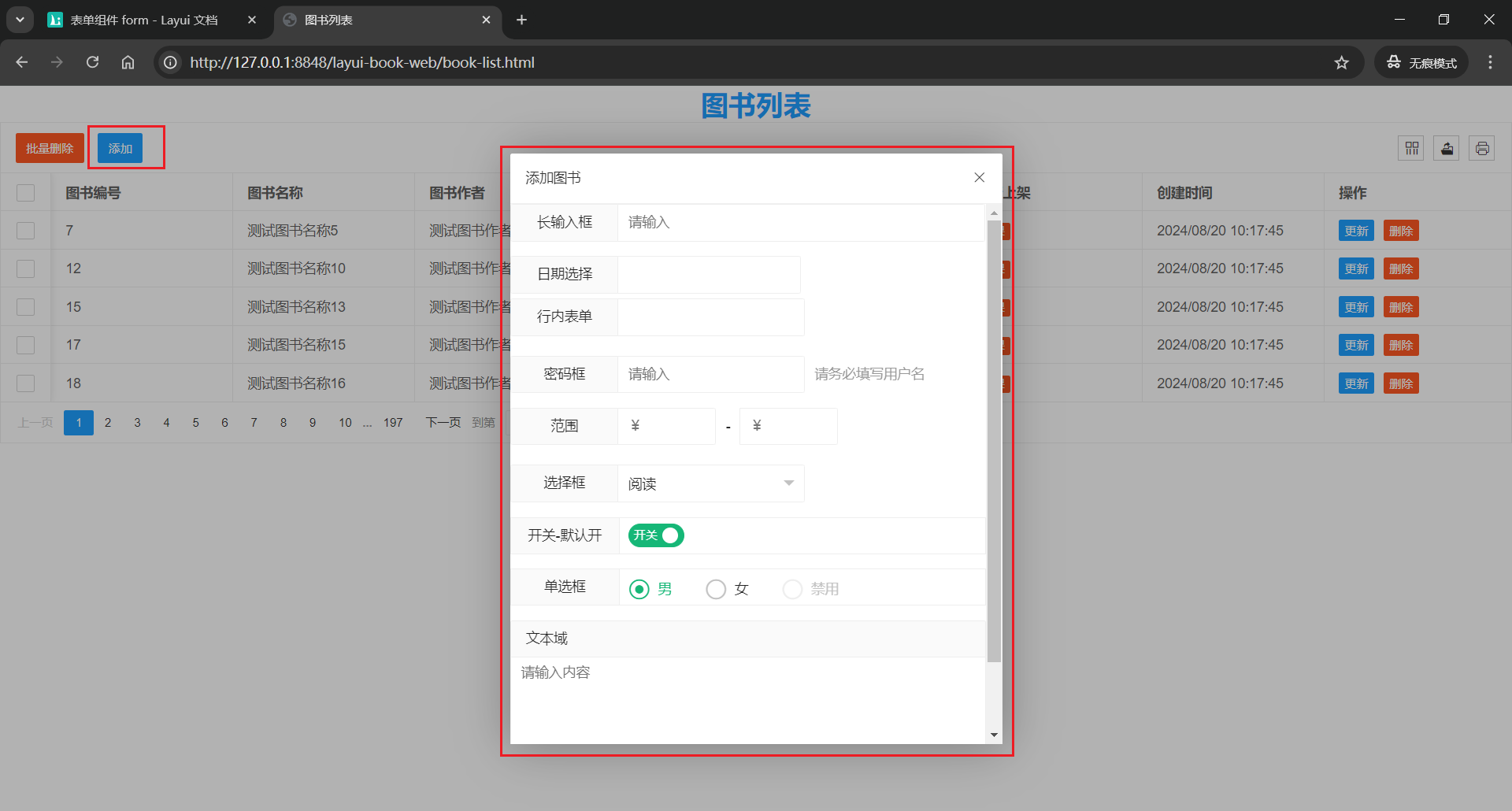Navigate back with the back arrow

point(22,62)
